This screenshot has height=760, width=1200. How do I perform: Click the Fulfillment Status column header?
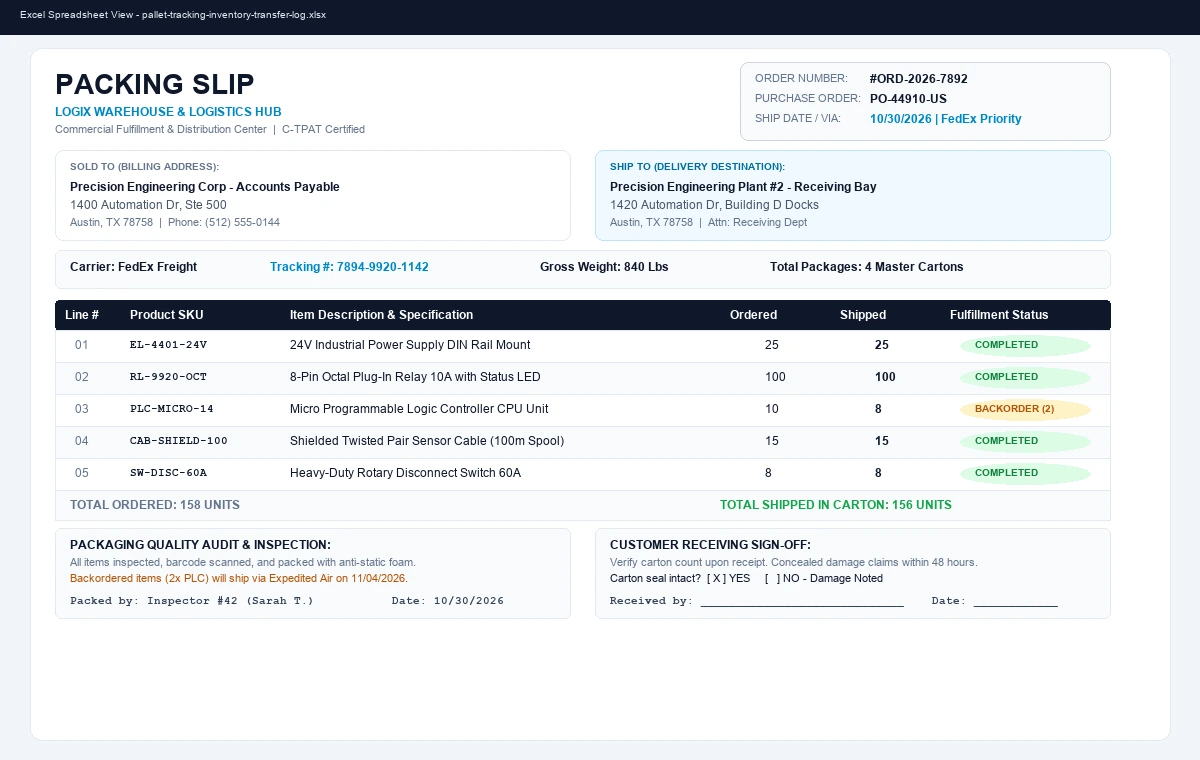tap(999, 315)
